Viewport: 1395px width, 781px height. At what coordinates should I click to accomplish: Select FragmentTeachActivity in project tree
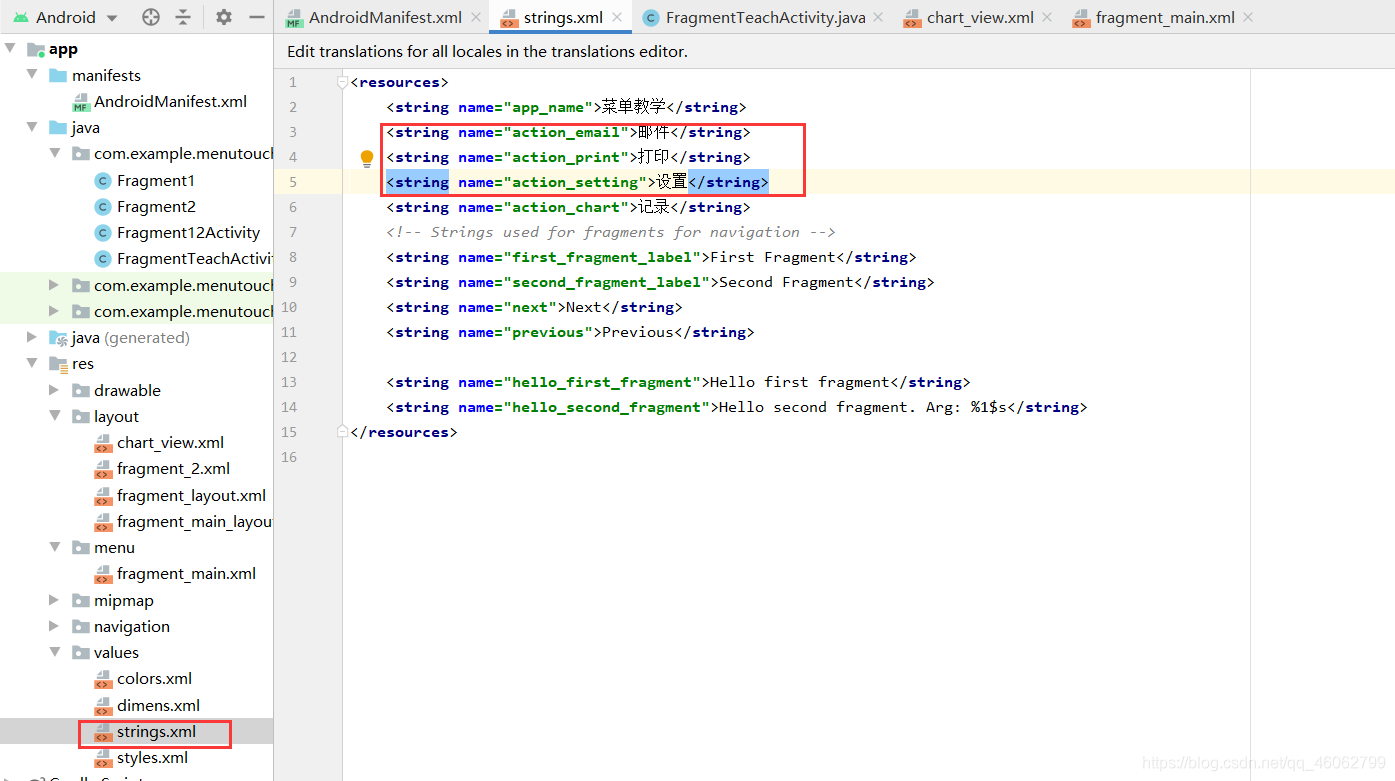[x=194, y=258]
